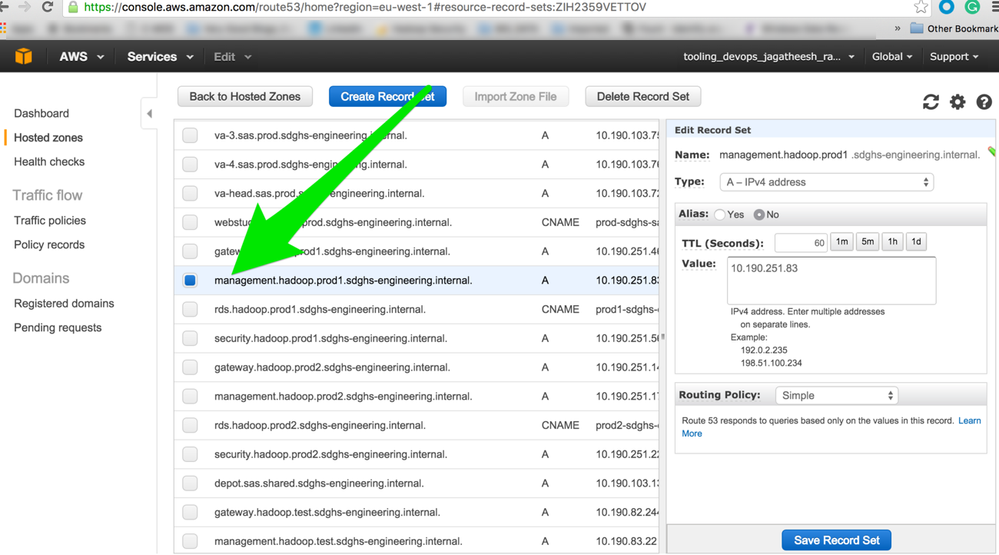The height and width of the screenshot is (555, 999).
Task: Tick checkbox for security.hadoop.prod1 record
Action: pyautogui.click(x=190, y=338)
